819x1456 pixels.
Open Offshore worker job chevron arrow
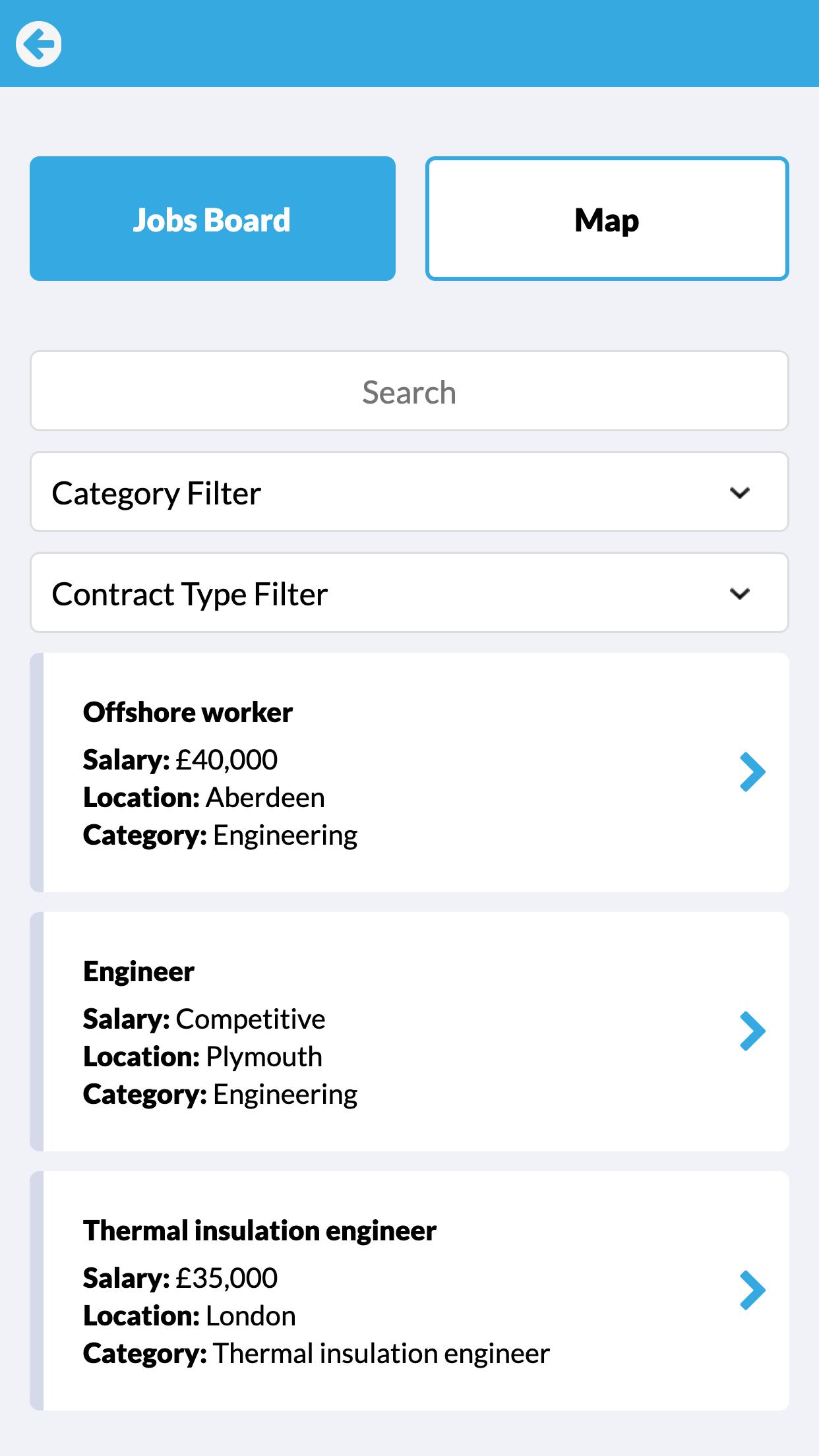click(x=752, y=772)
